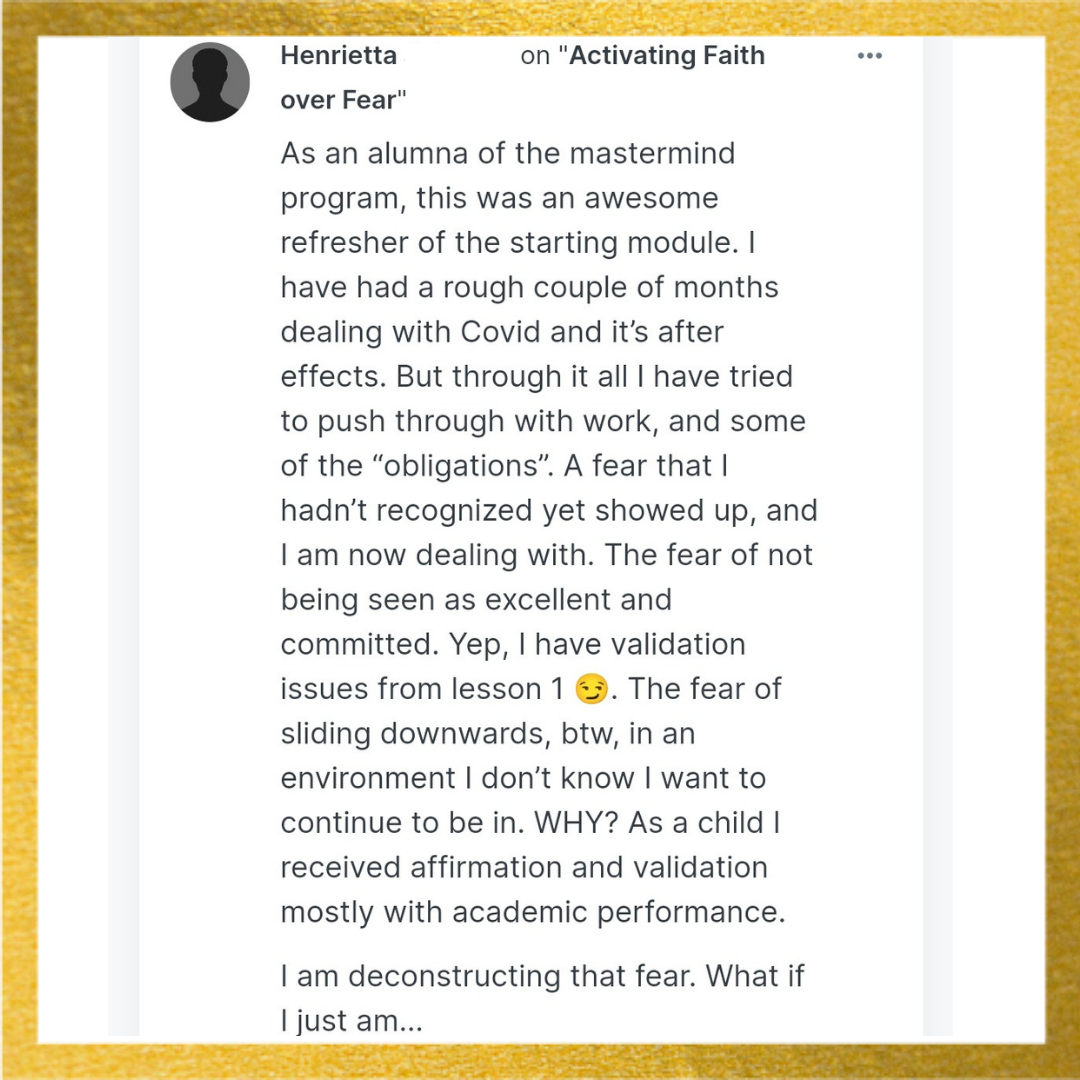Click the word "on" before the title

[x=535, y=56]
